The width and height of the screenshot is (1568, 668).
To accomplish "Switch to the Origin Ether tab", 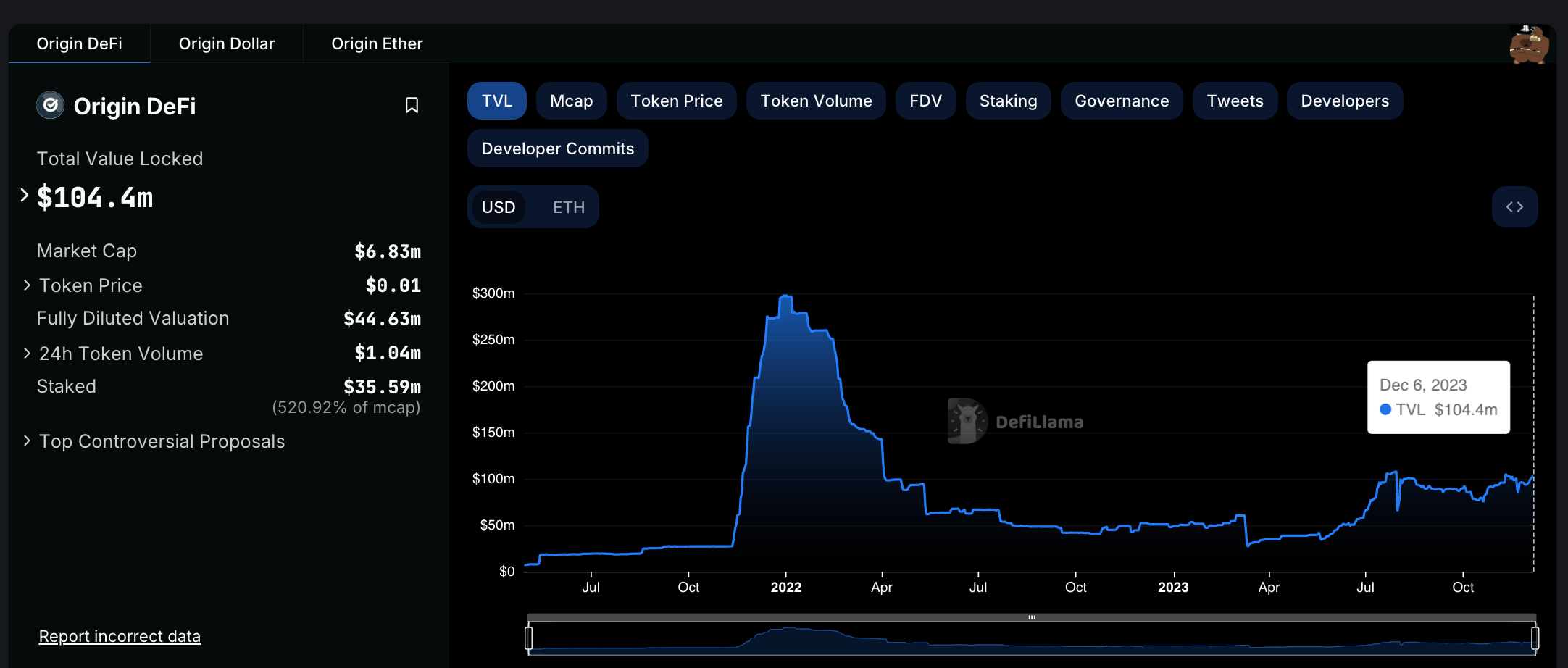I will pos(377,43).
